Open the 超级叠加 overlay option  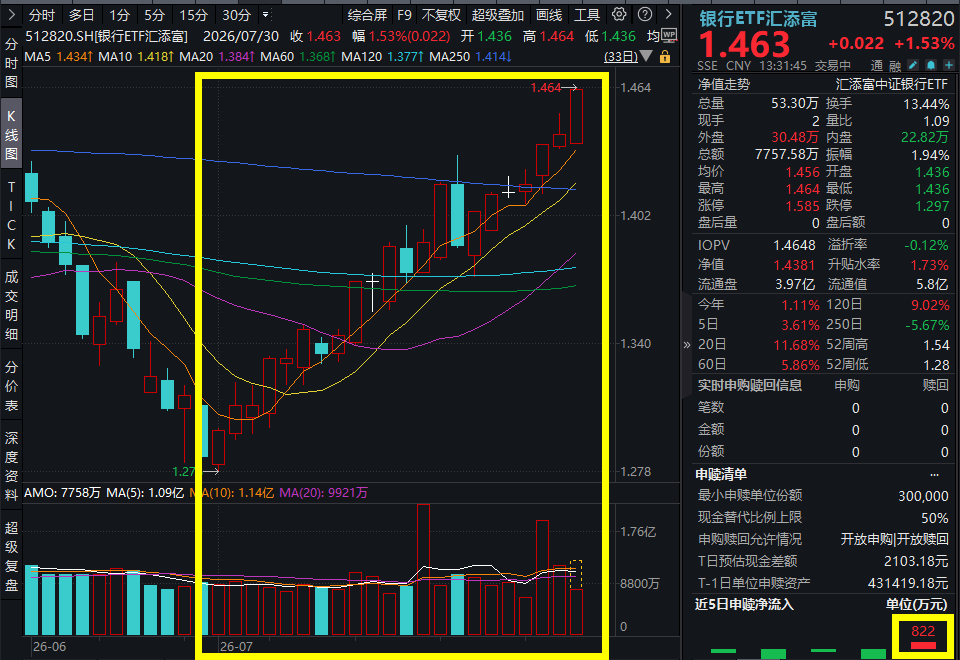point(498,15)
